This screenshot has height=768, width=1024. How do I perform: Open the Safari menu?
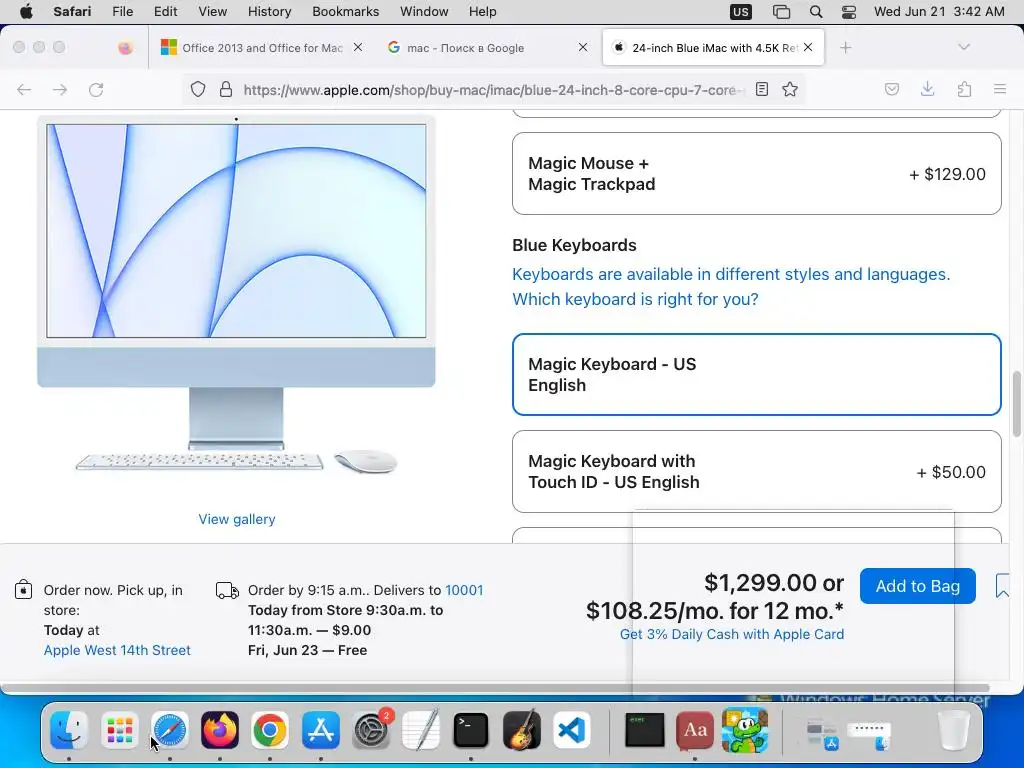pos(72,12)
